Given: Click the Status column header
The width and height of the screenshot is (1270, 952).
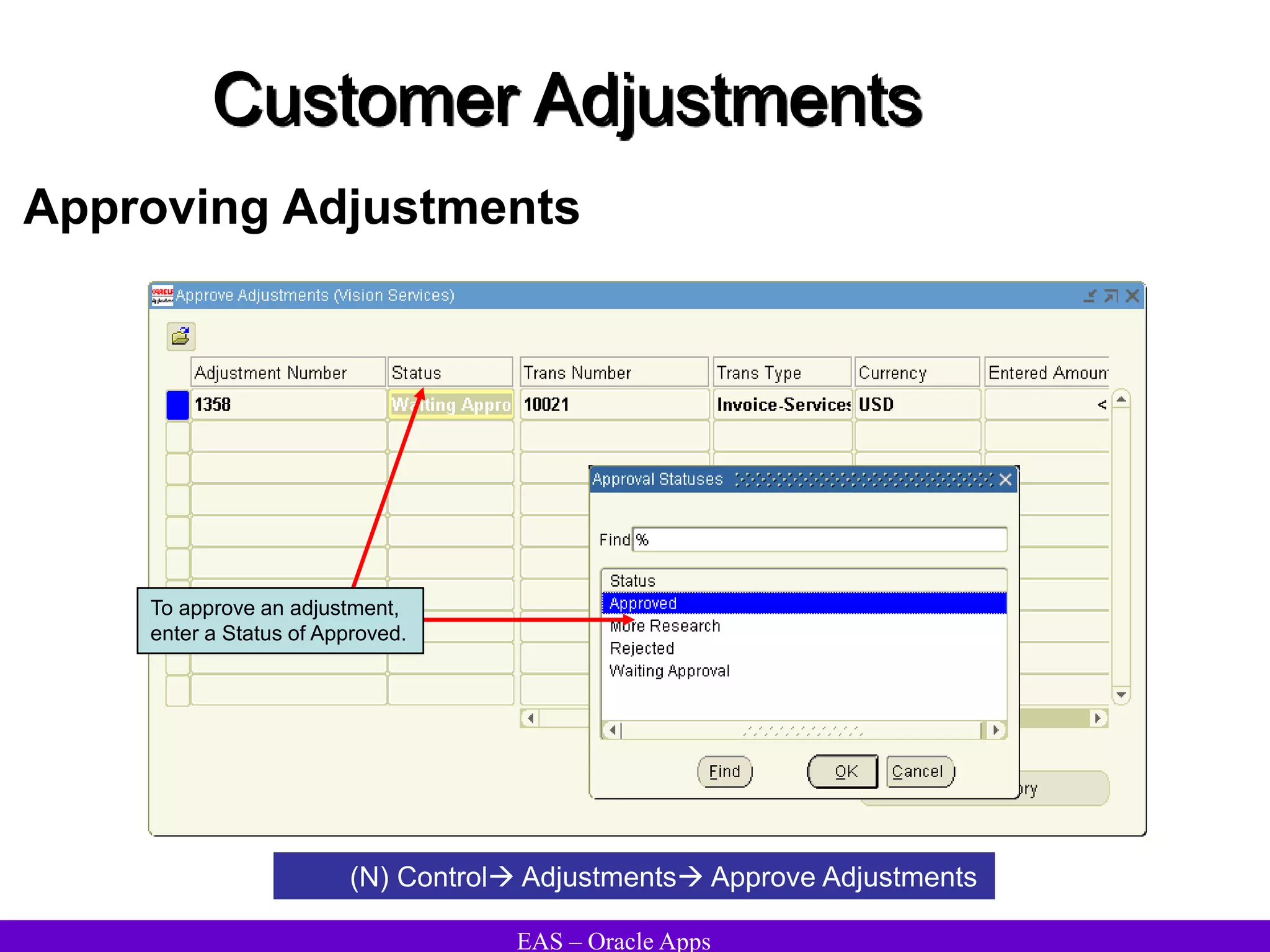Looking at the screenshot, I should tap(451, 372).
